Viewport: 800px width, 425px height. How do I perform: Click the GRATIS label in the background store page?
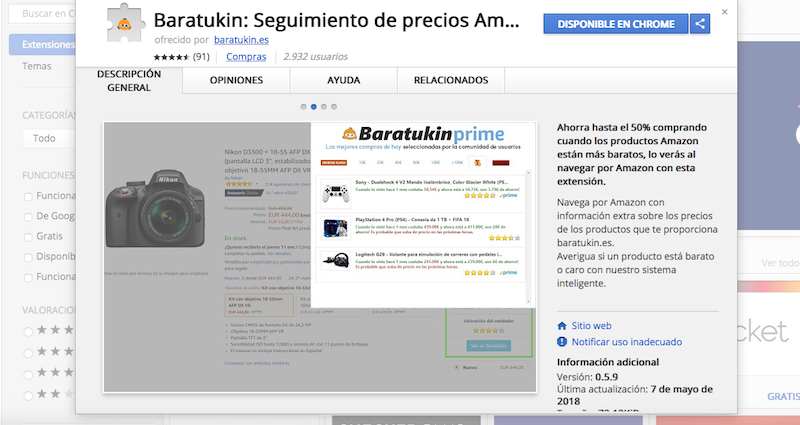point(783,396)
